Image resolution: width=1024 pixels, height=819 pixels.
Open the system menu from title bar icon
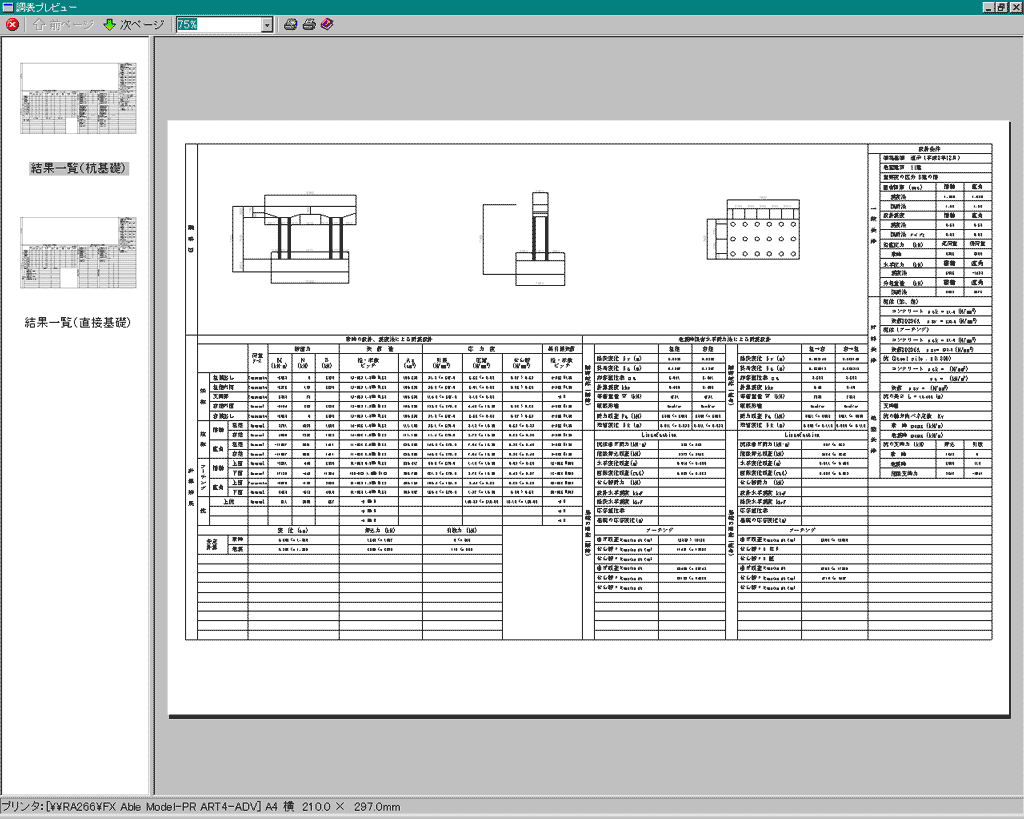point(7,7)
